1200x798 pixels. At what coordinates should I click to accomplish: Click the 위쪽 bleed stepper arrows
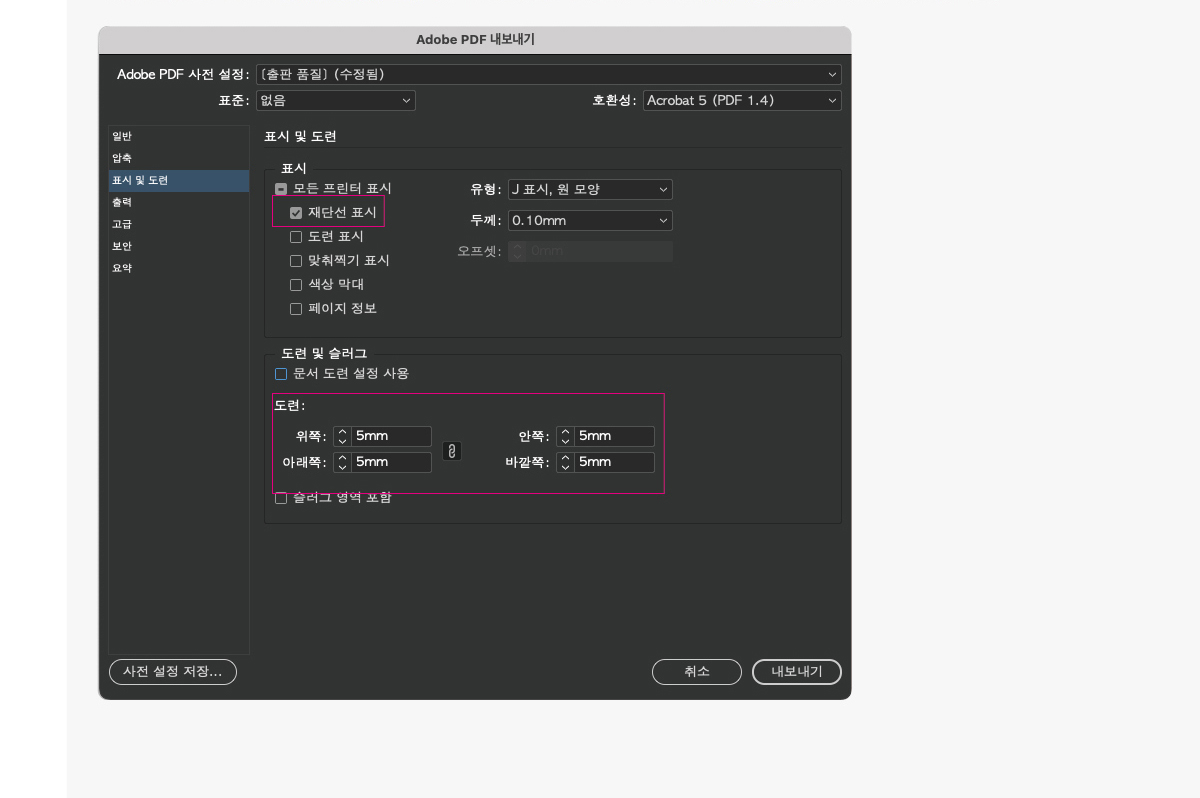tap(342, 436)
